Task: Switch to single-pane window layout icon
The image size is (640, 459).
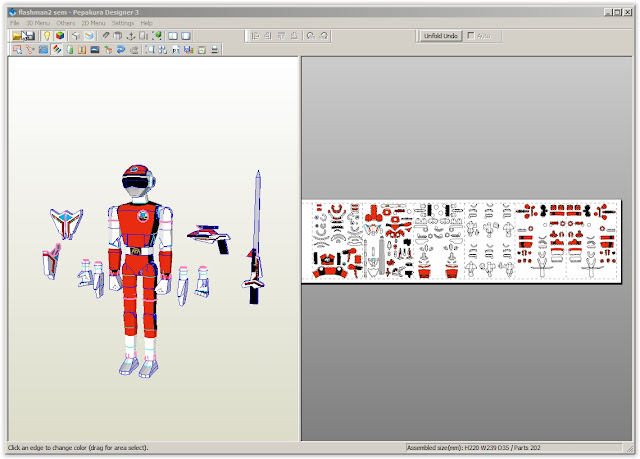Action: click(186, 36)
